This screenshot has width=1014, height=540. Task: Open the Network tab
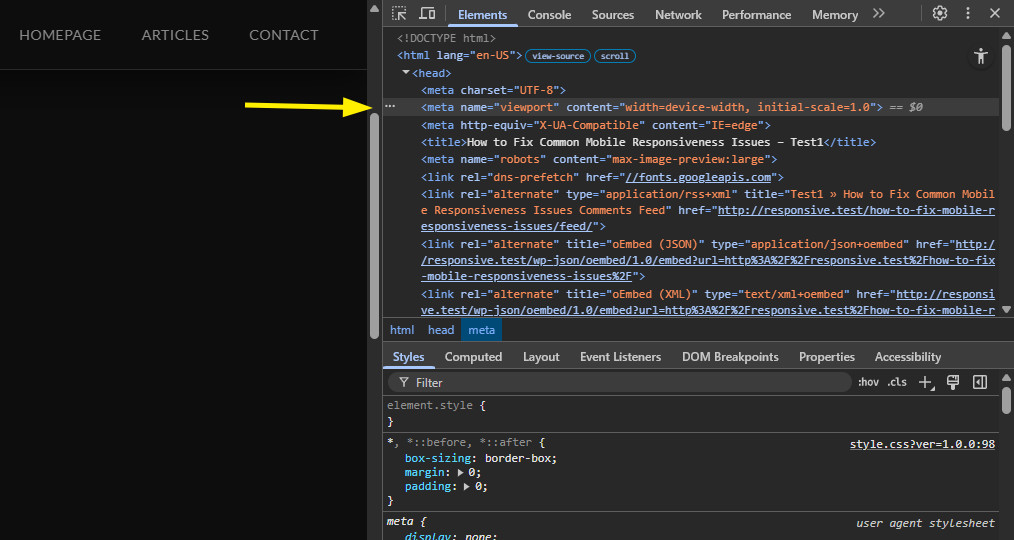tap(678, 14)
